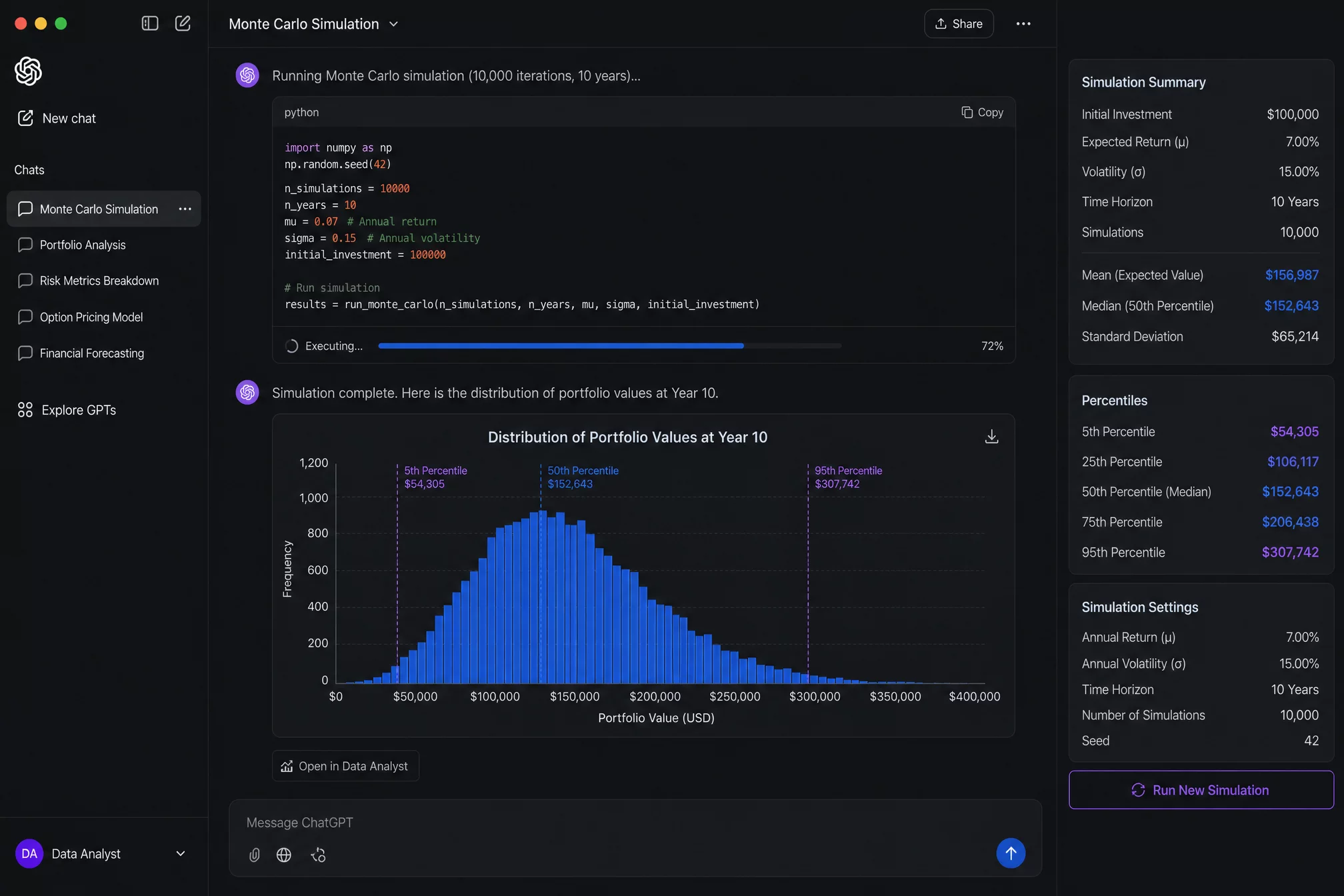The height and width of the screenshot is (896, 1344).
Task: Click the Mean (Expected Value) amount $156,987
Action: coord(1291,275)
